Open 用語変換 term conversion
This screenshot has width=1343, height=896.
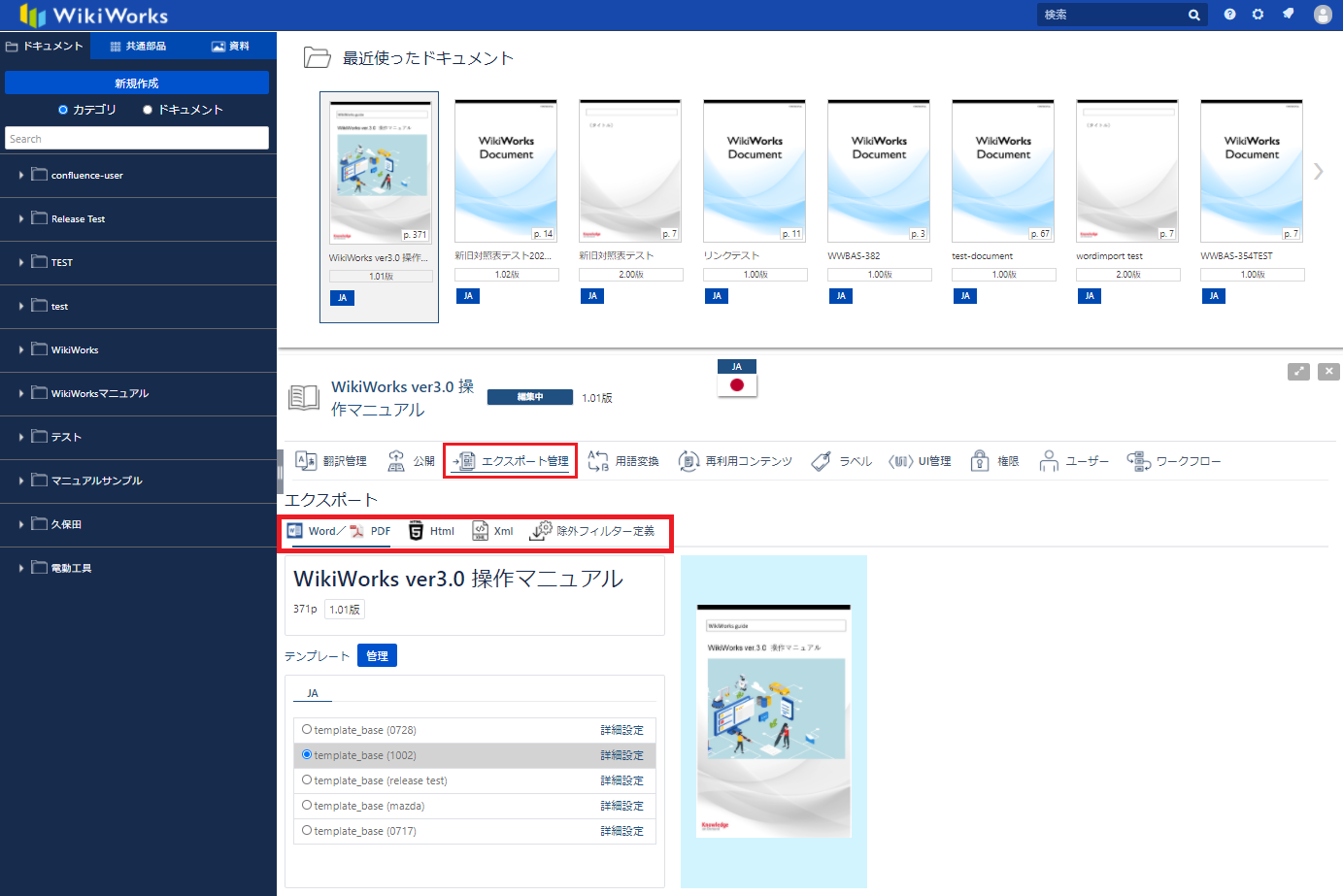[x=623, y=461]
